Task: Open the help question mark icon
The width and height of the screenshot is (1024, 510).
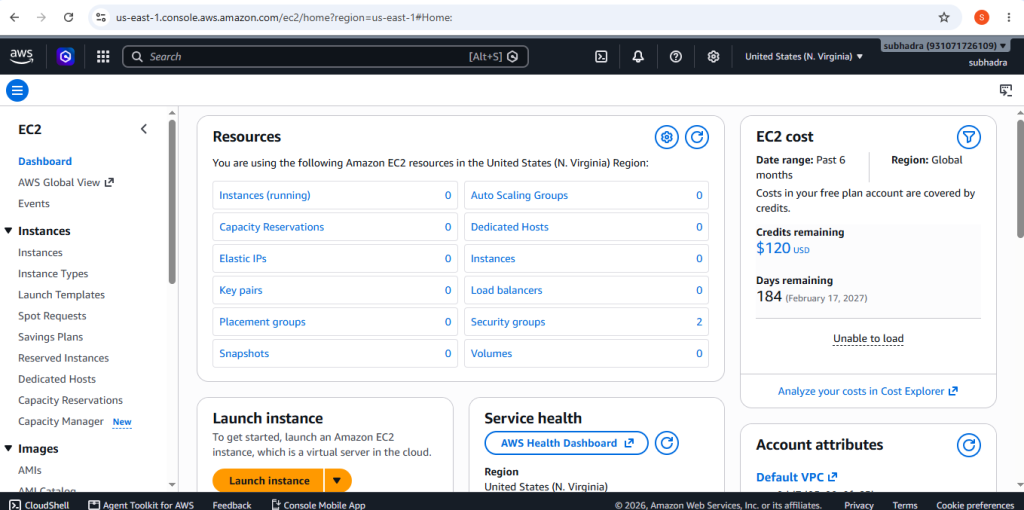Action: pos(676,57)
